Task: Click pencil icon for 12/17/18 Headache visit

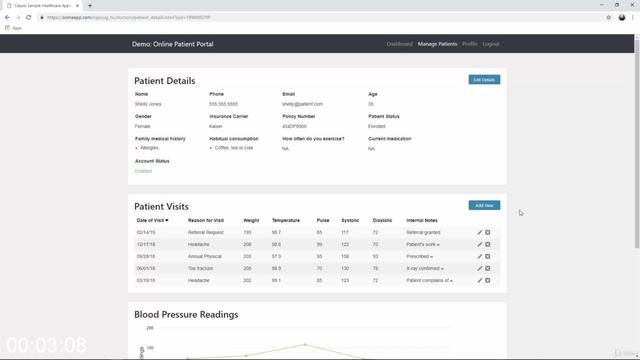Action: click(x=480, y=244)
